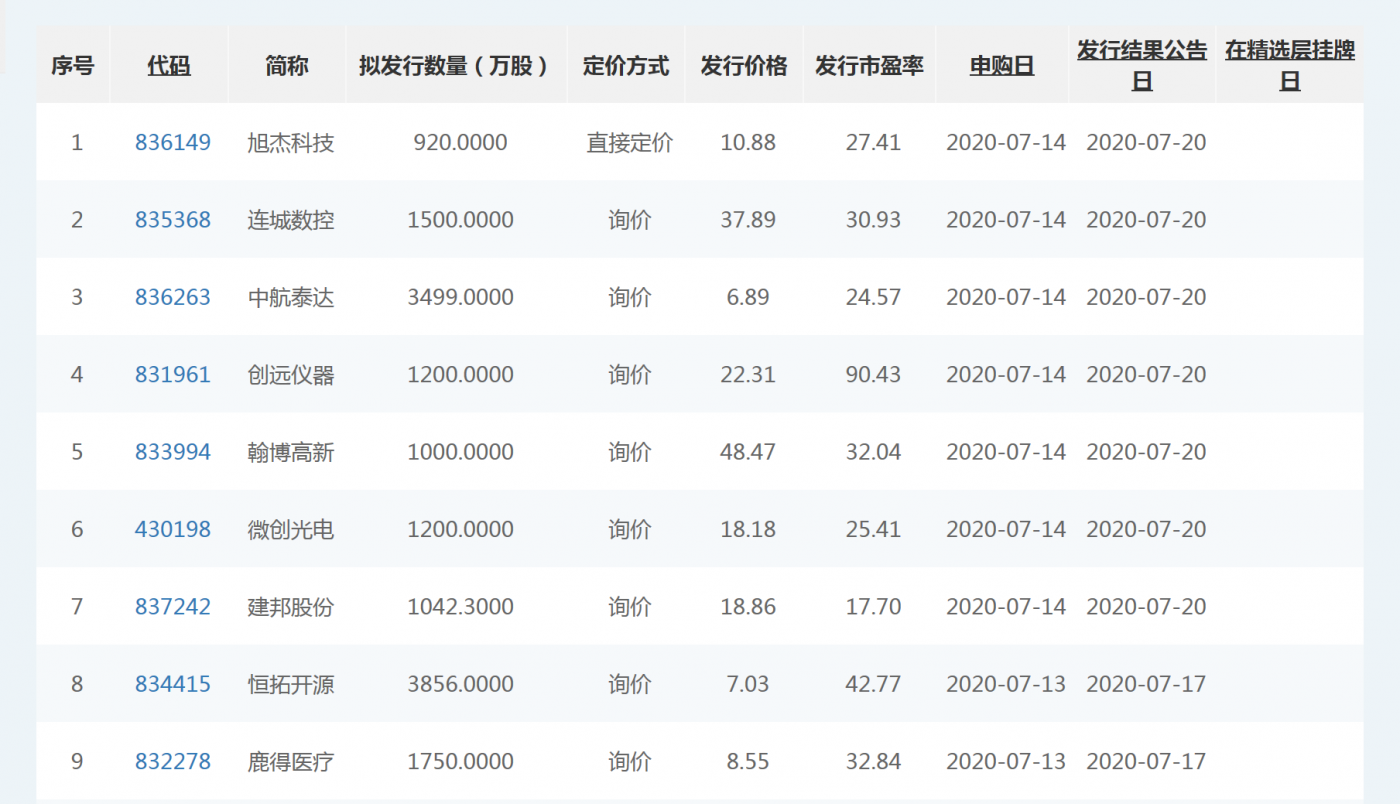Screen dimensions: 1400x804
Task: Click P/E ratio 32.84
Action: tap(873, 762)
